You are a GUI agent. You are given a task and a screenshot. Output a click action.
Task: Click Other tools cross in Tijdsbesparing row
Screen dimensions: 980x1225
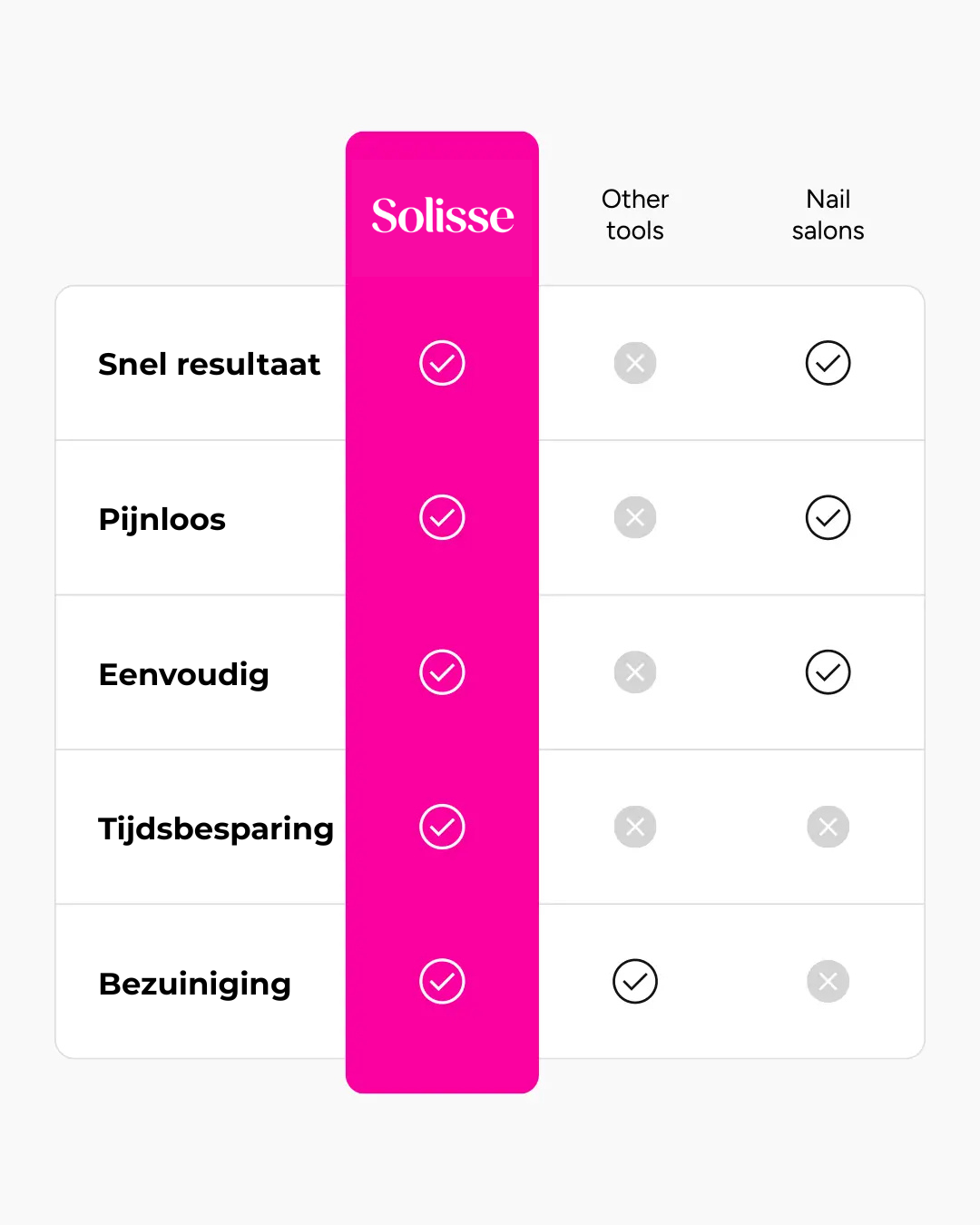635,827
